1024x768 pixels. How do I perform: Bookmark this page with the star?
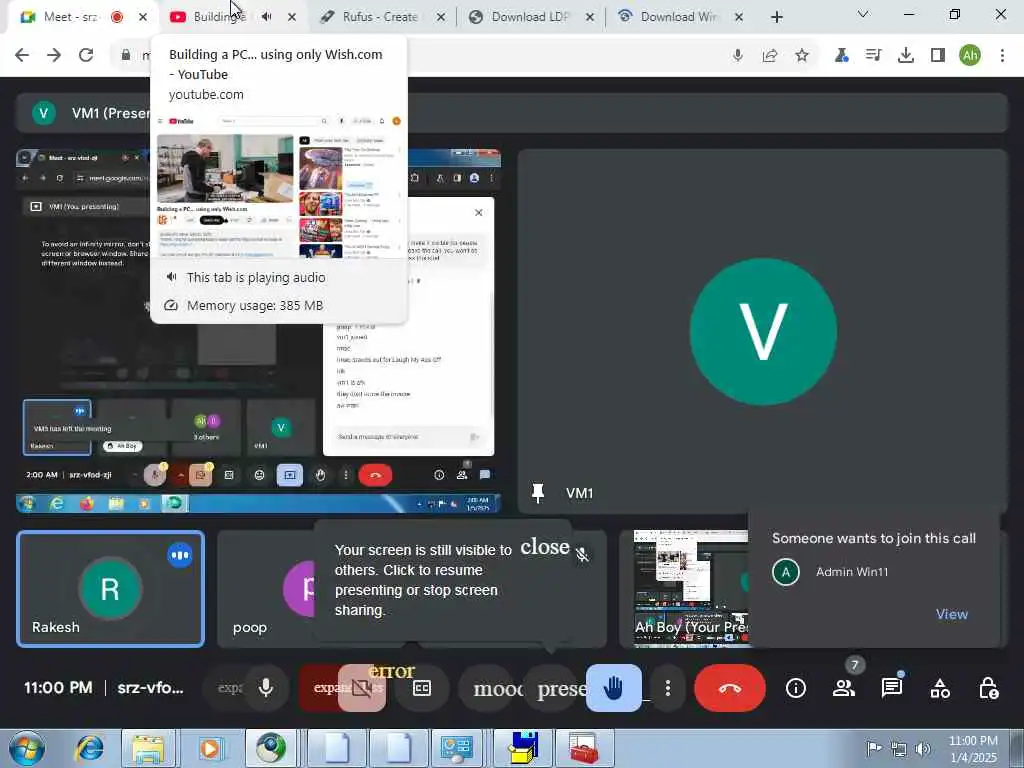coord(802,56)
